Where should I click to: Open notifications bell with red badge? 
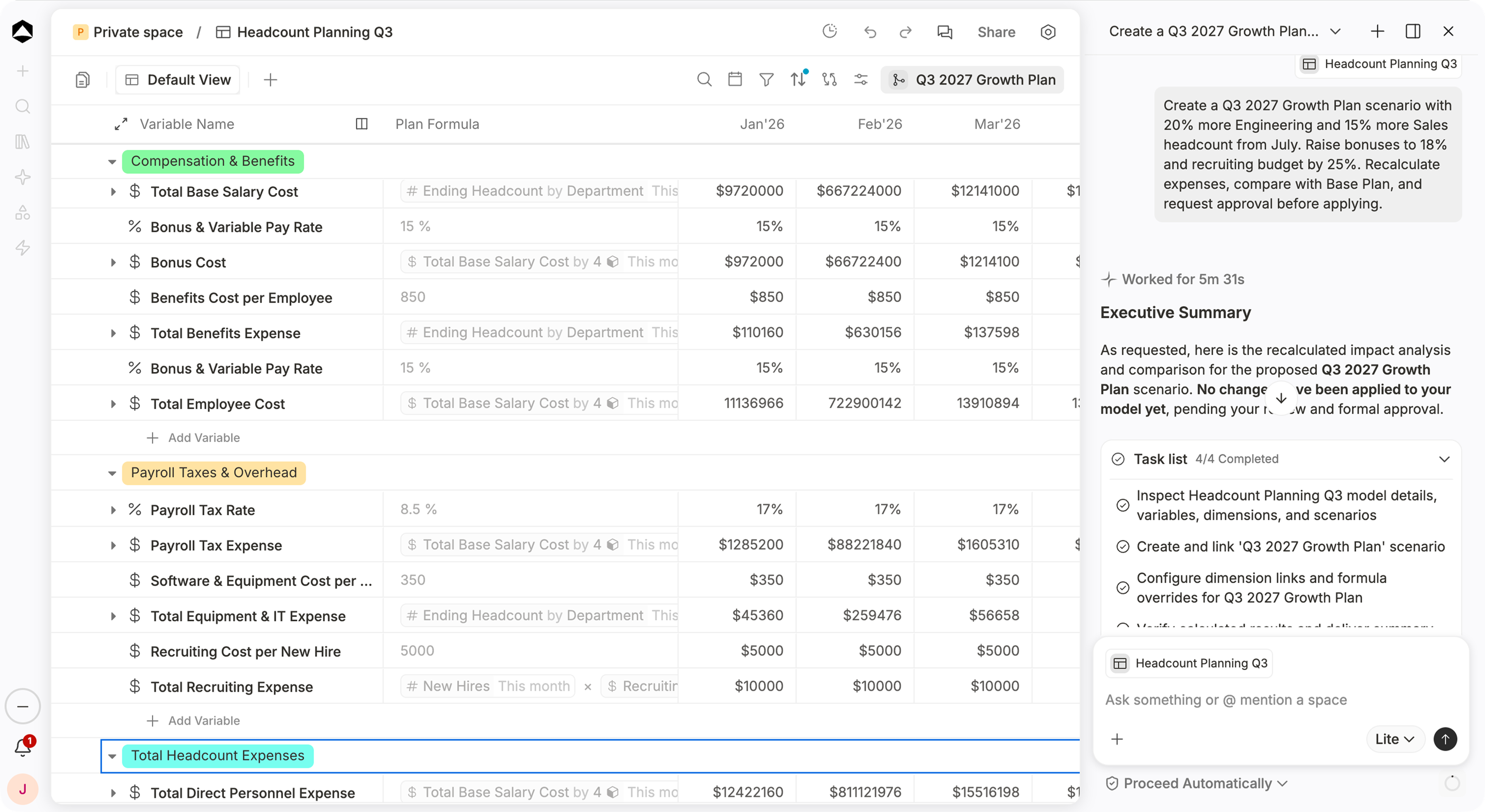point(23,747)
